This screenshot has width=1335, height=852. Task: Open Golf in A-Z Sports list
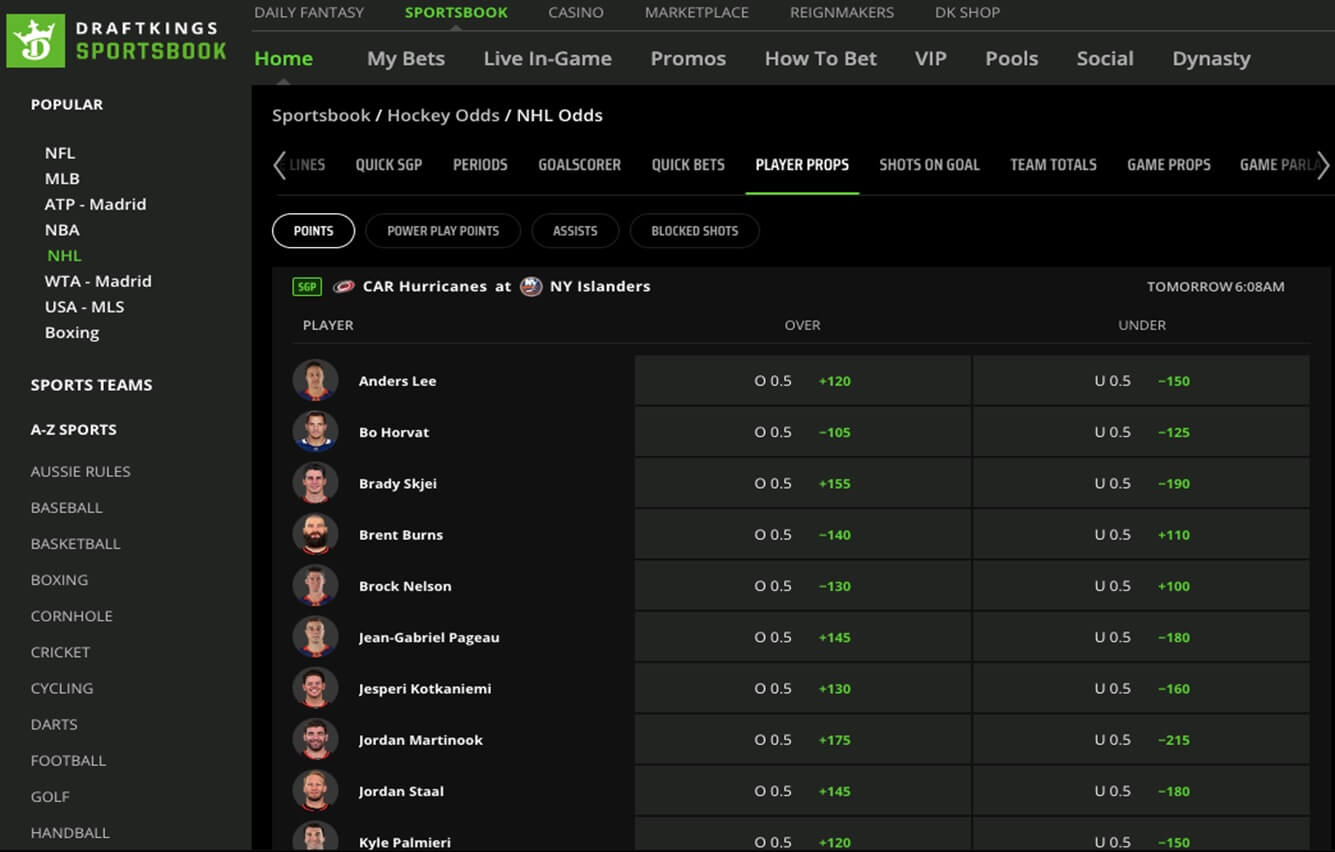(x=50, y=797)
